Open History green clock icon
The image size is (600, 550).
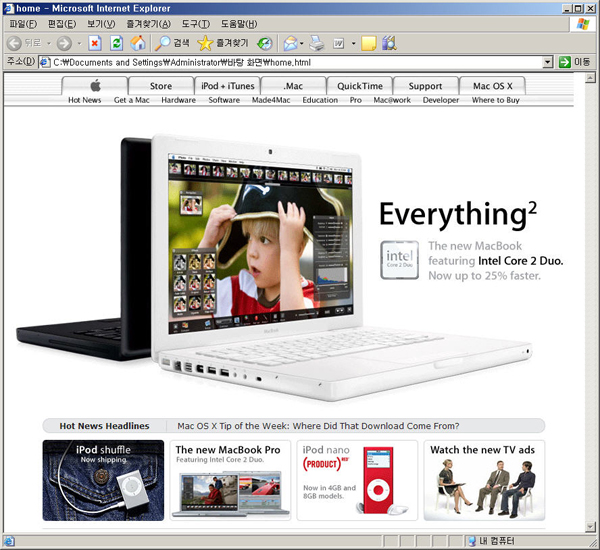click(265, 44)
